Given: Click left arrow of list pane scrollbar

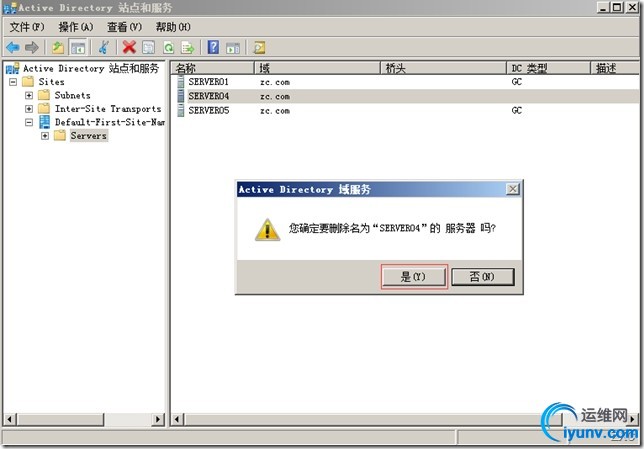Looking at the screenshot, I should tap(177, 419).
